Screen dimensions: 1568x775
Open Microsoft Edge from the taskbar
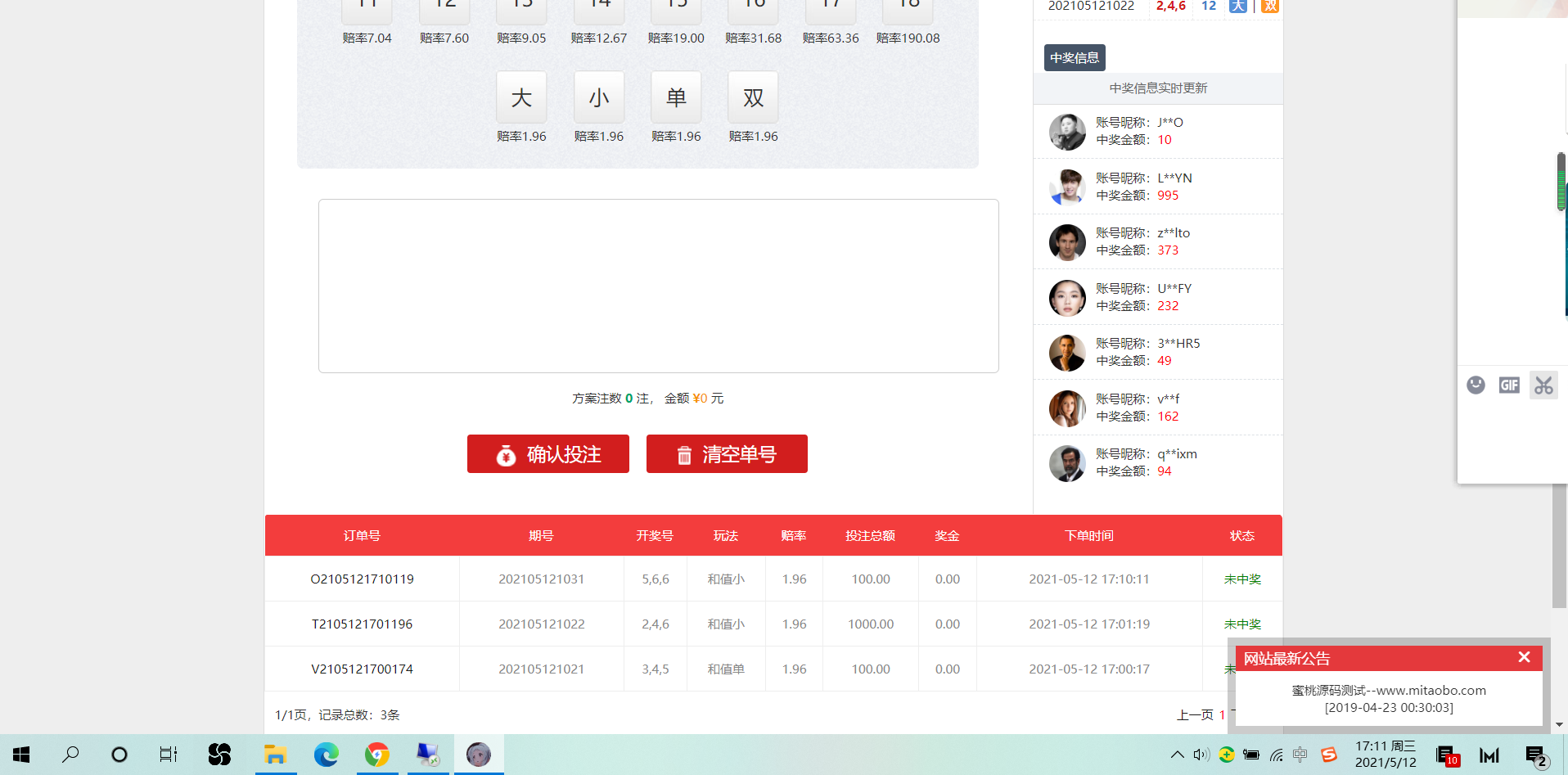click(x=326, y=755)
